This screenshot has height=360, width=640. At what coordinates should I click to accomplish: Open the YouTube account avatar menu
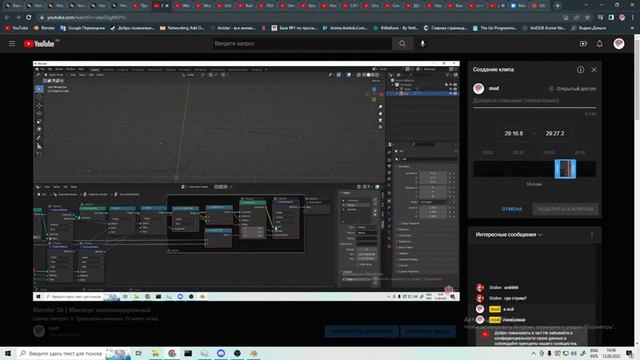click(x=619, y=44)
